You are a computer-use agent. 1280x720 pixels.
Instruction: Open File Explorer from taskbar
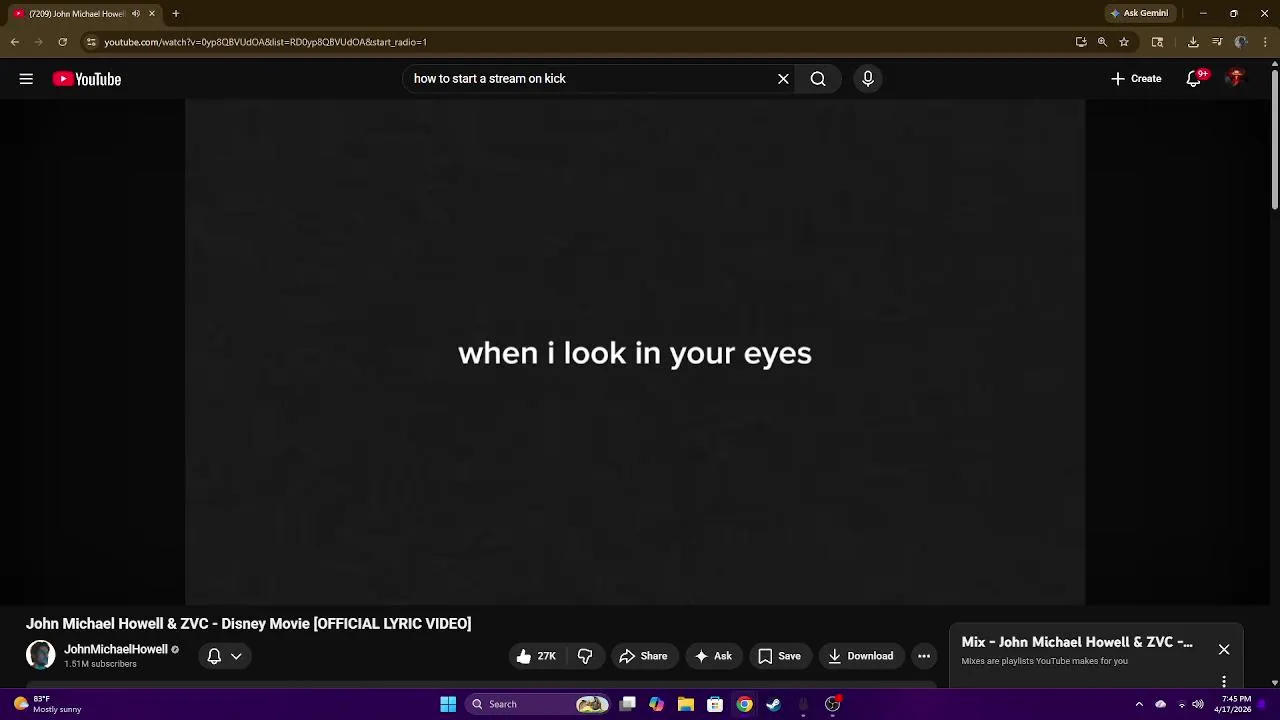tap(686, 704)
